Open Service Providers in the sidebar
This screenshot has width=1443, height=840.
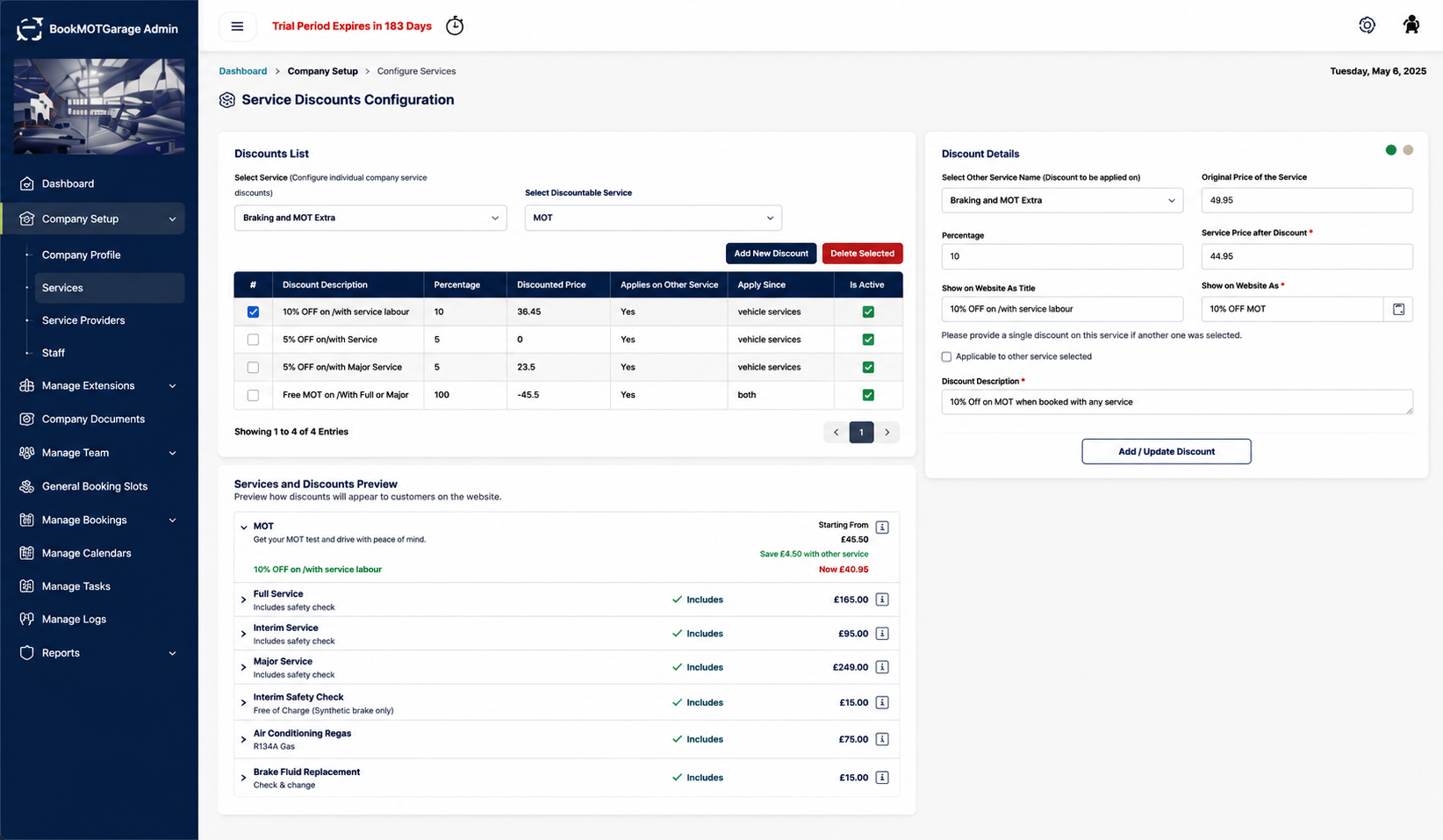coord(83,320)
